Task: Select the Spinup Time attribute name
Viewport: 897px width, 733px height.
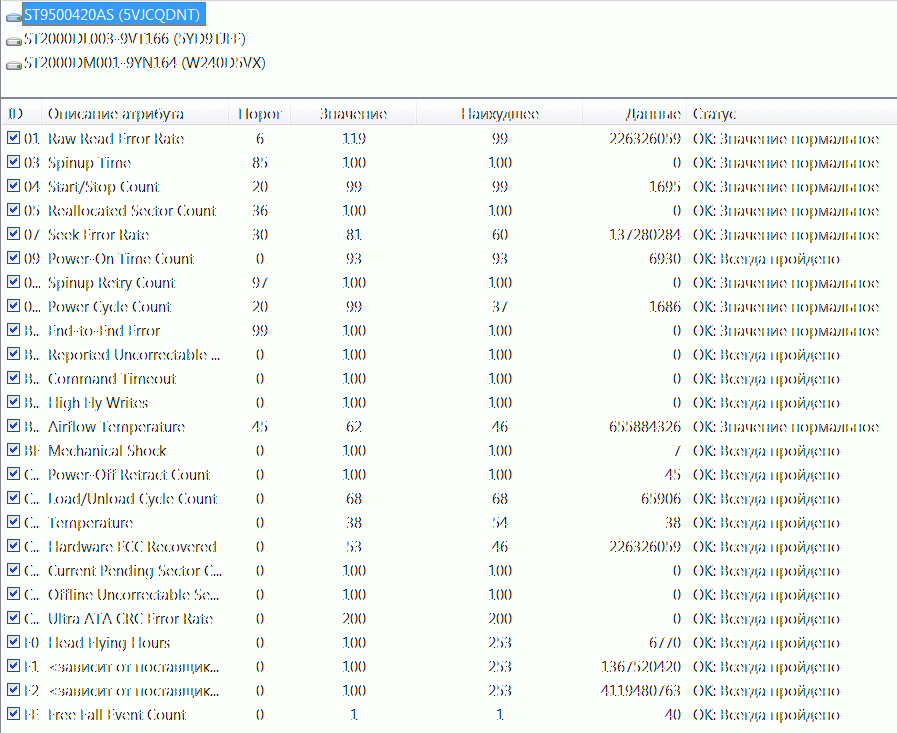Action: (x=89, y=163)
